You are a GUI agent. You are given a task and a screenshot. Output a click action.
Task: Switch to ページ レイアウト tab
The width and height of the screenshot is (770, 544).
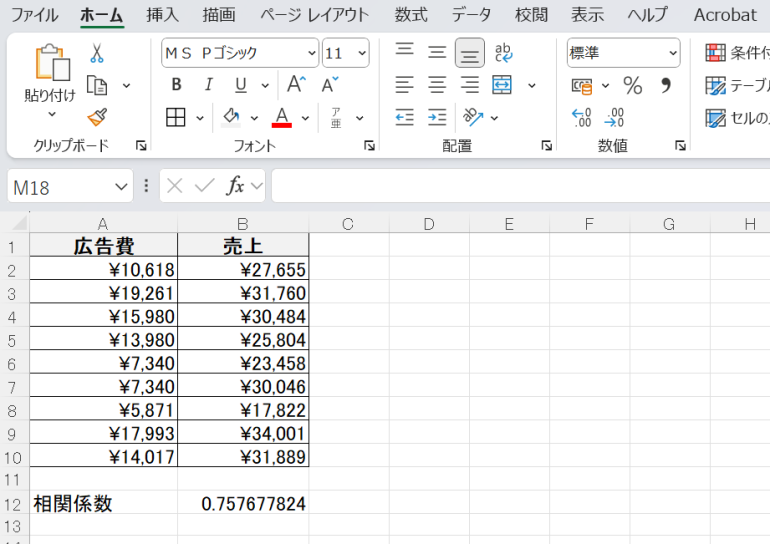point(314,15)
